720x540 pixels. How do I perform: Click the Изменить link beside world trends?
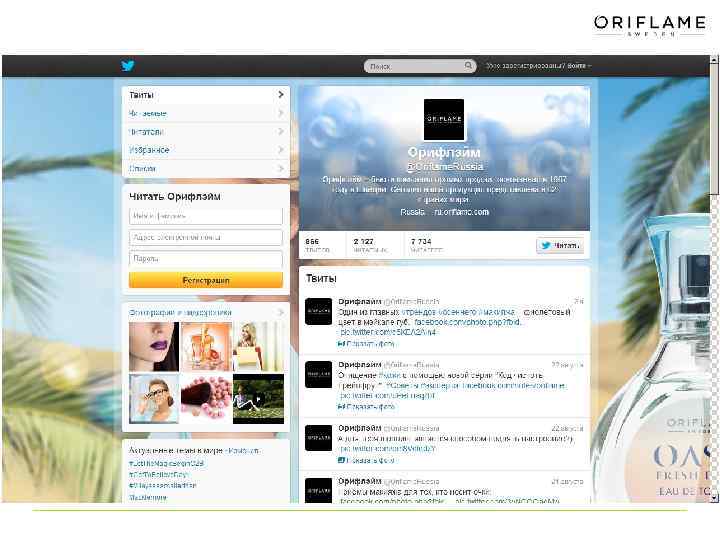pyautogui.click(x=244, y=451)
